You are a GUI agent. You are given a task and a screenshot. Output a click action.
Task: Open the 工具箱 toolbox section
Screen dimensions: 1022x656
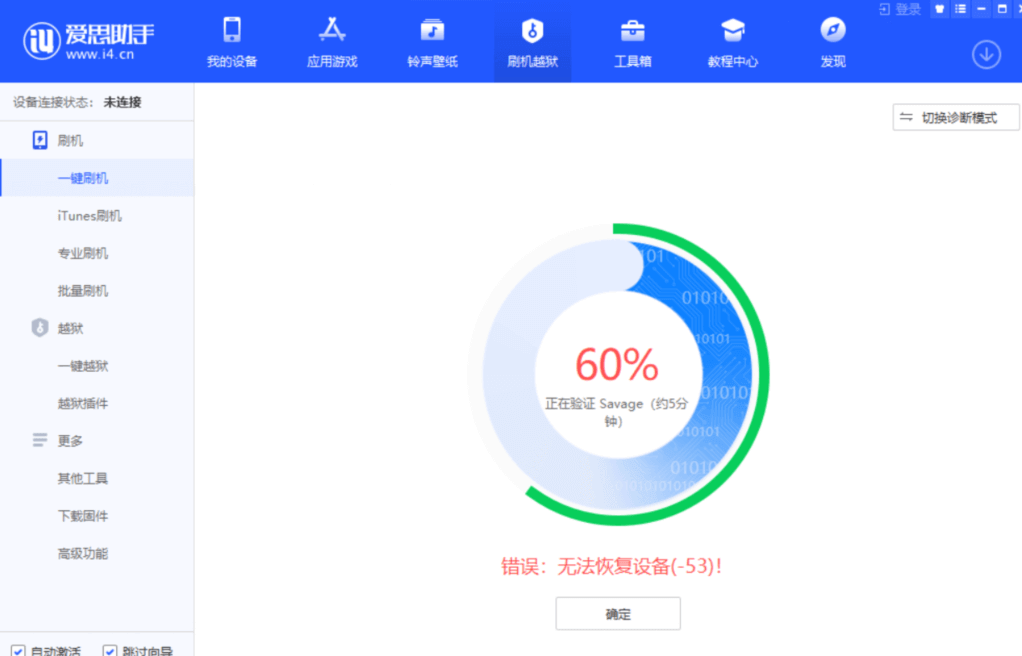click(632, 42)
